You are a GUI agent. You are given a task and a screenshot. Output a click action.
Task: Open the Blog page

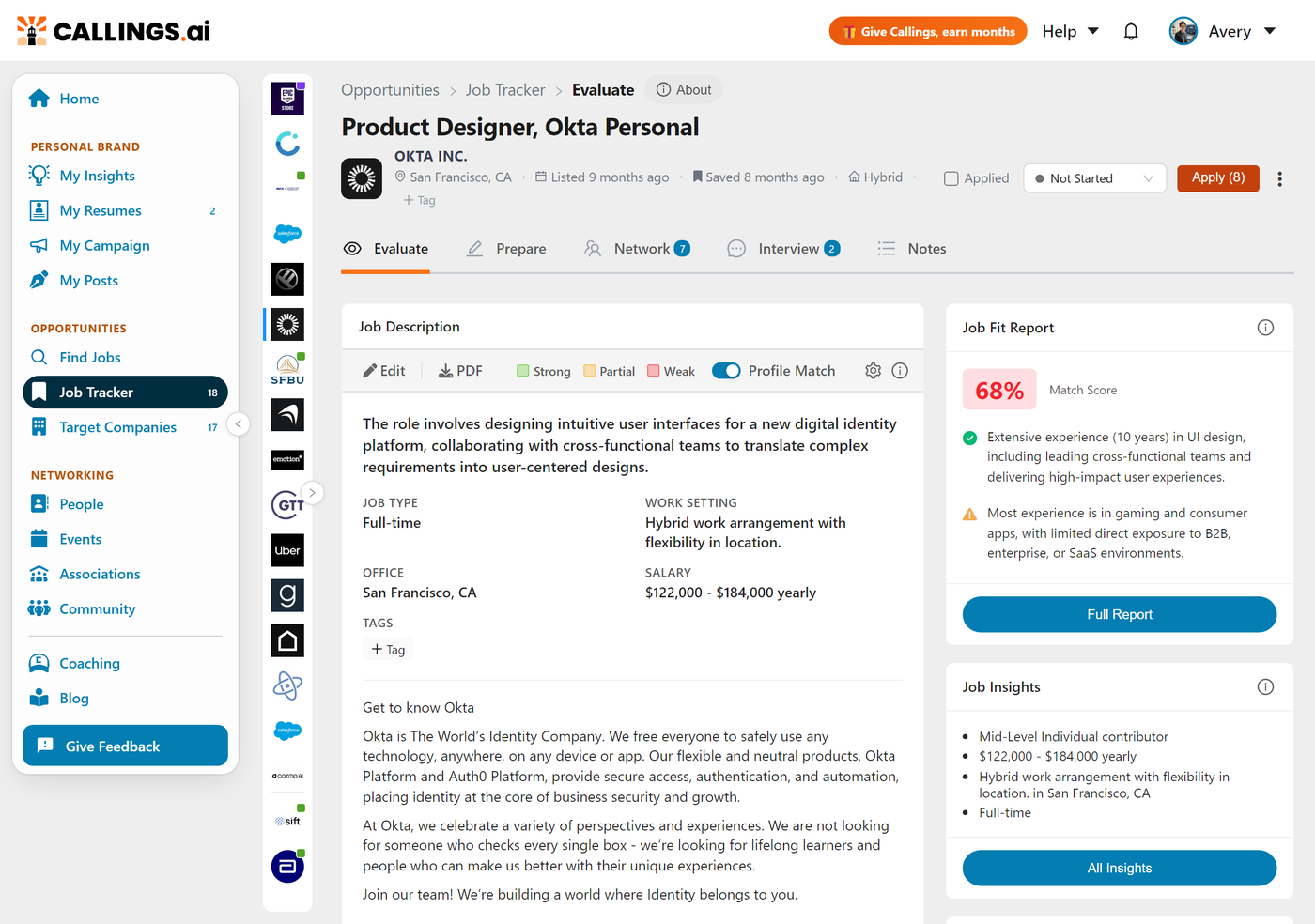tap(74, 698)
